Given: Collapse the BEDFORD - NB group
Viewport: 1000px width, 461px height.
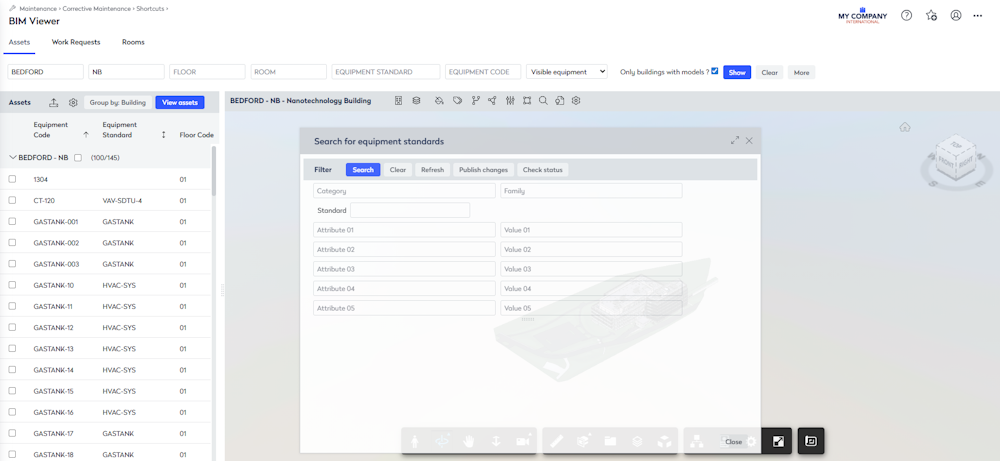Looking at the screenshot, I should [13, 157].
